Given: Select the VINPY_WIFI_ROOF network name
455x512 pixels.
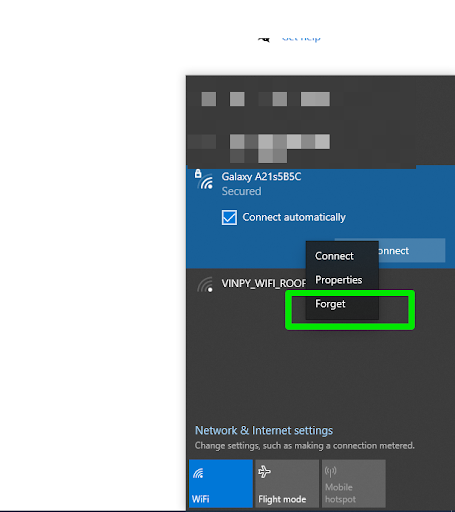Looking at the screenshot, I should (x=263, y=283).
